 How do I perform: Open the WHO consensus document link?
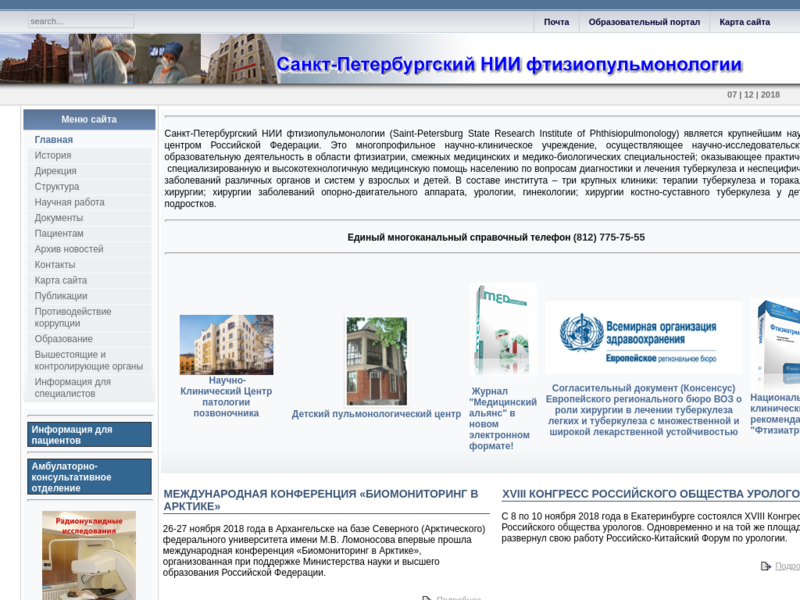(x=644, y=410)
